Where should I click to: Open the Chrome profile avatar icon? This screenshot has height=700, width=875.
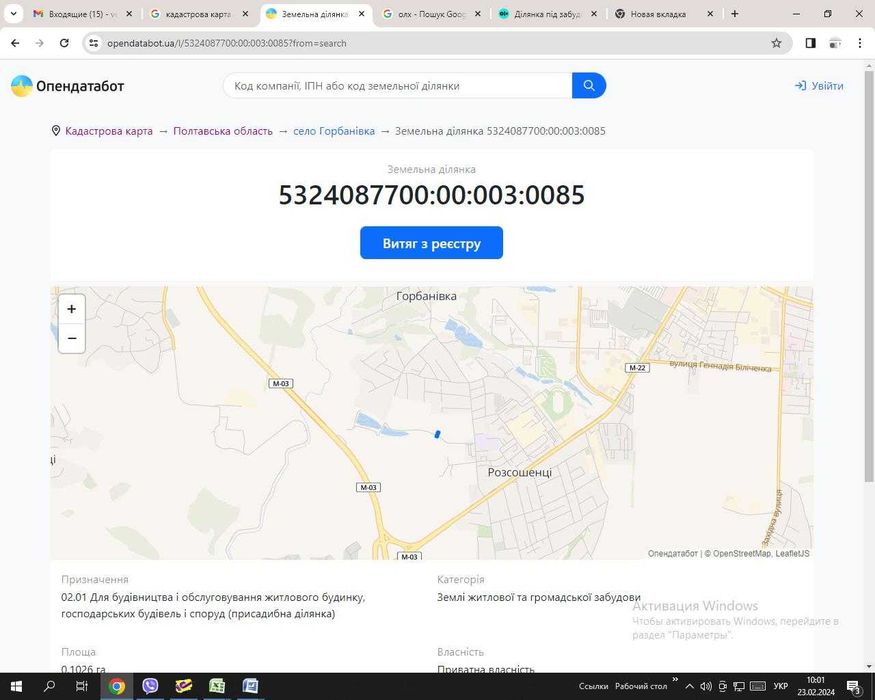coord(835,43)
